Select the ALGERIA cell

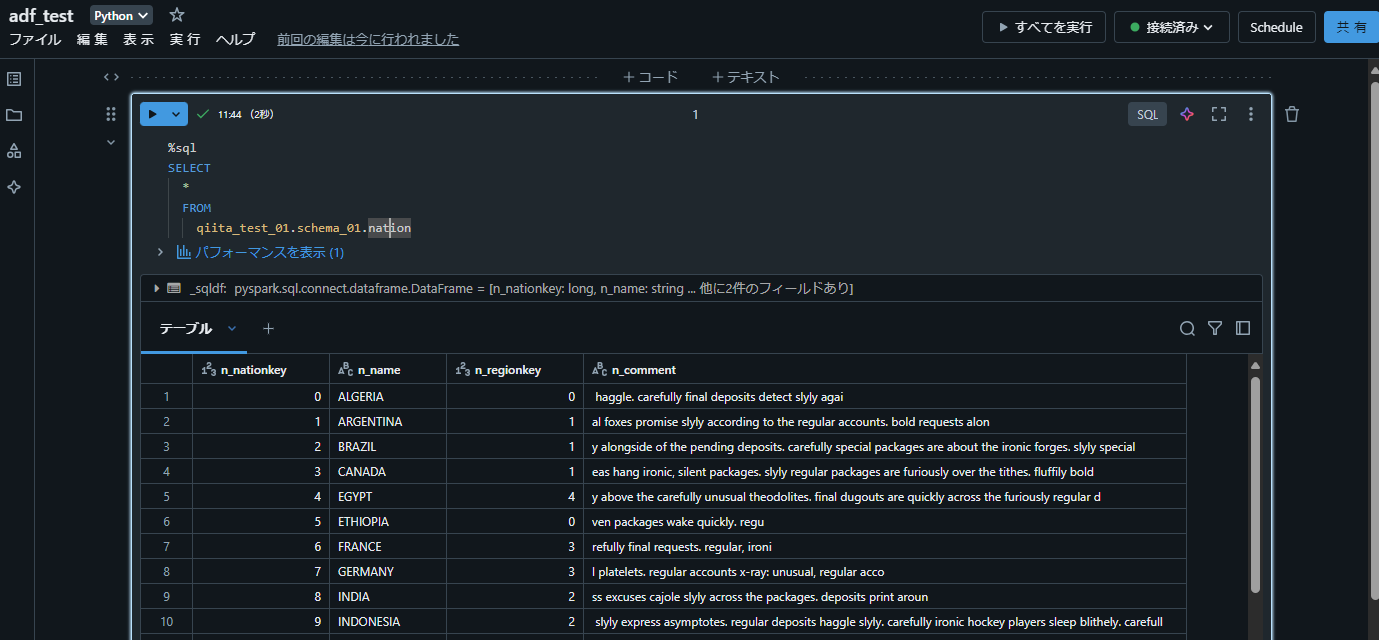[x=388, y=397]
